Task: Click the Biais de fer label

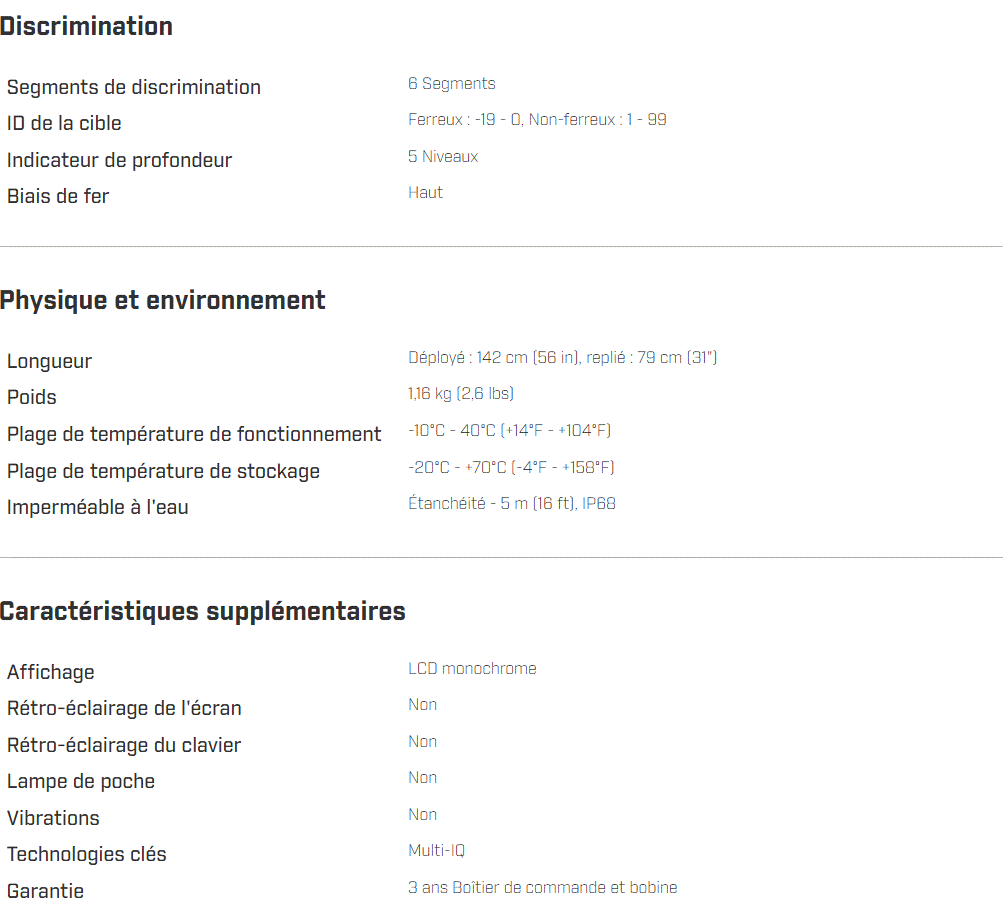Action: tap(58, 196)
